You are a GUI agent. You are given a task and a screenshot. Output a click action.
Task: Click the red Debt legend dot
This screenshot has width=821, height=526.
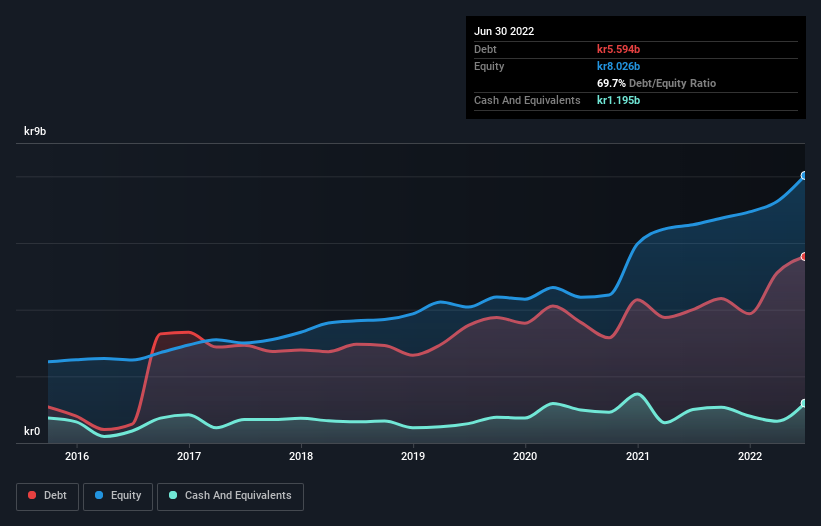[x=32, y=495]
